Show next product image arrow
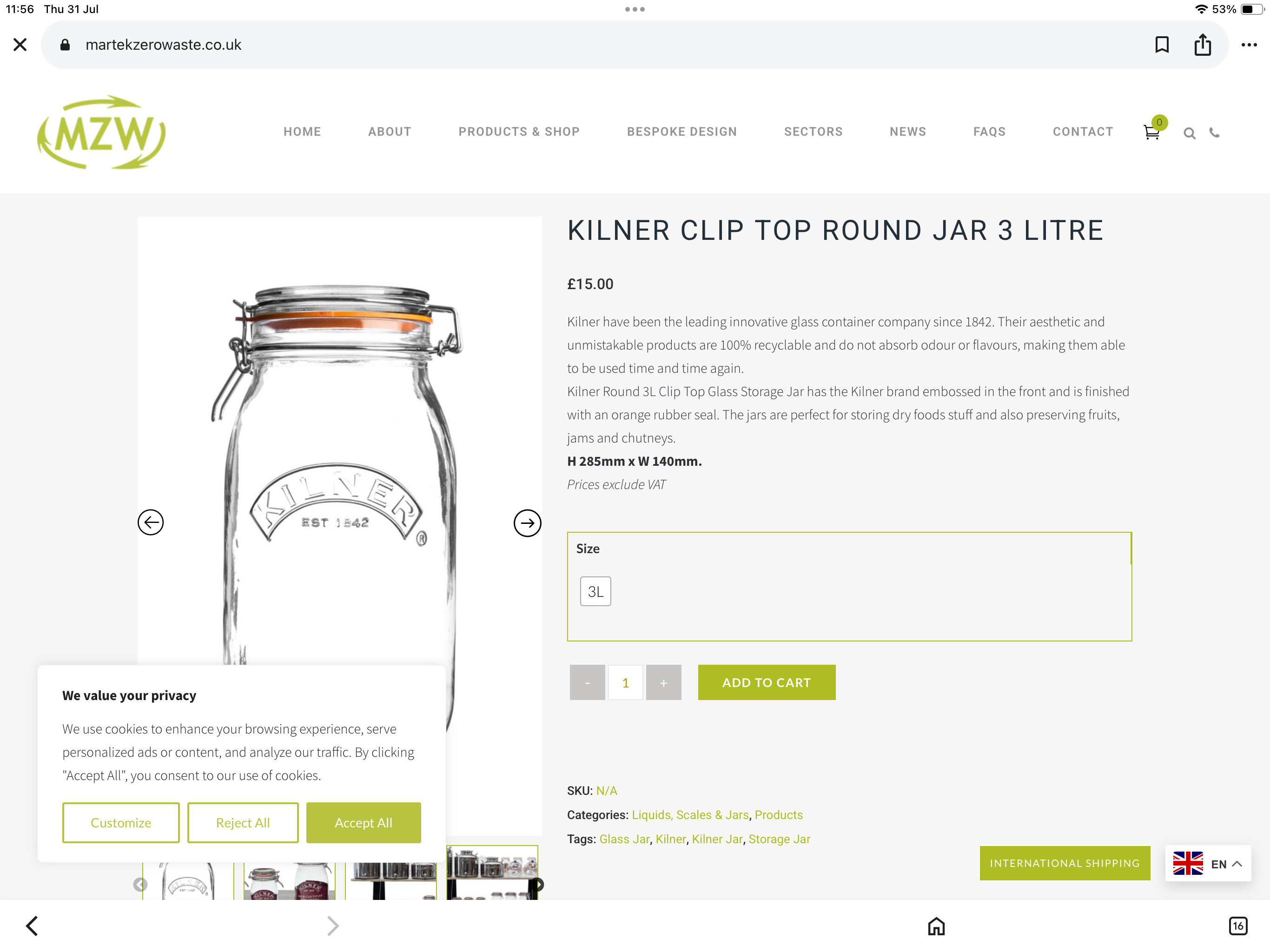Screen dimensions: 1270x952 [x=527, y=523]
